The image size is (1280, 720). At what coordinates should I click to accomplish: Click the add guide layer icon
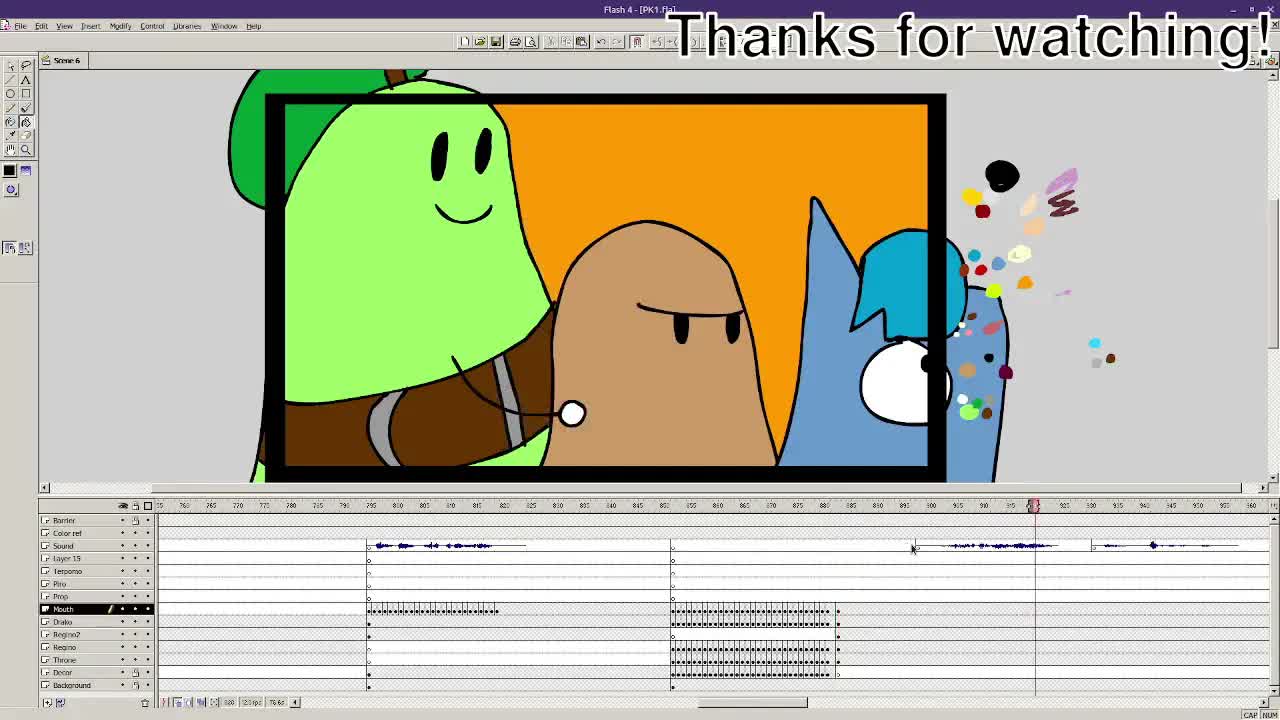pos(60,703)
